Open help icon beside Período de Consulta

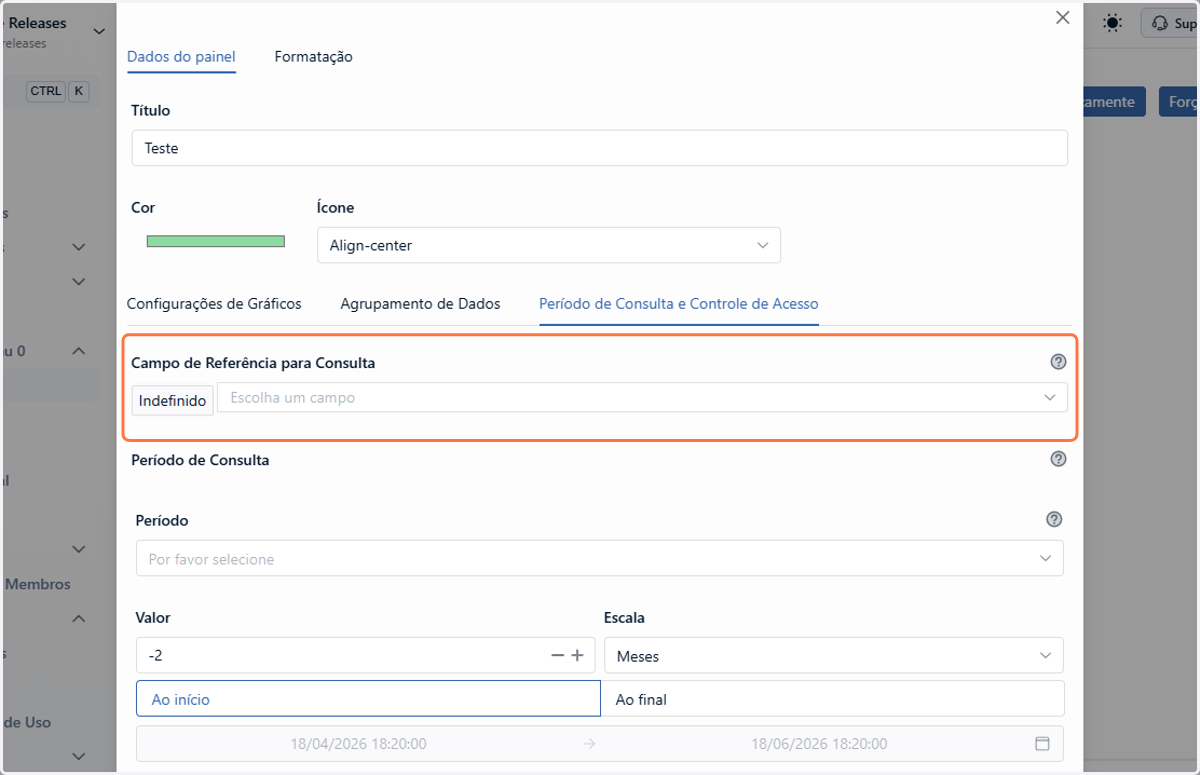(x=1058, y=459)
